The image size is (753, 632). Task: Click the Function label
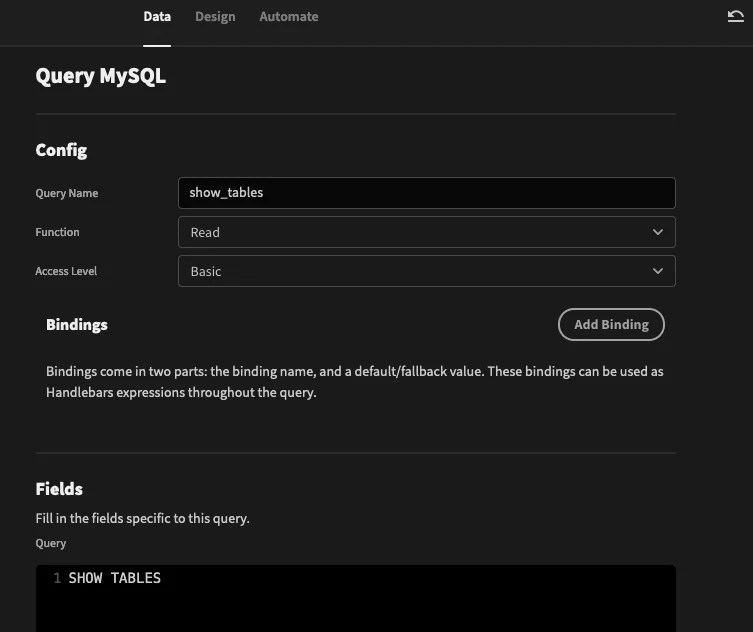58,232
